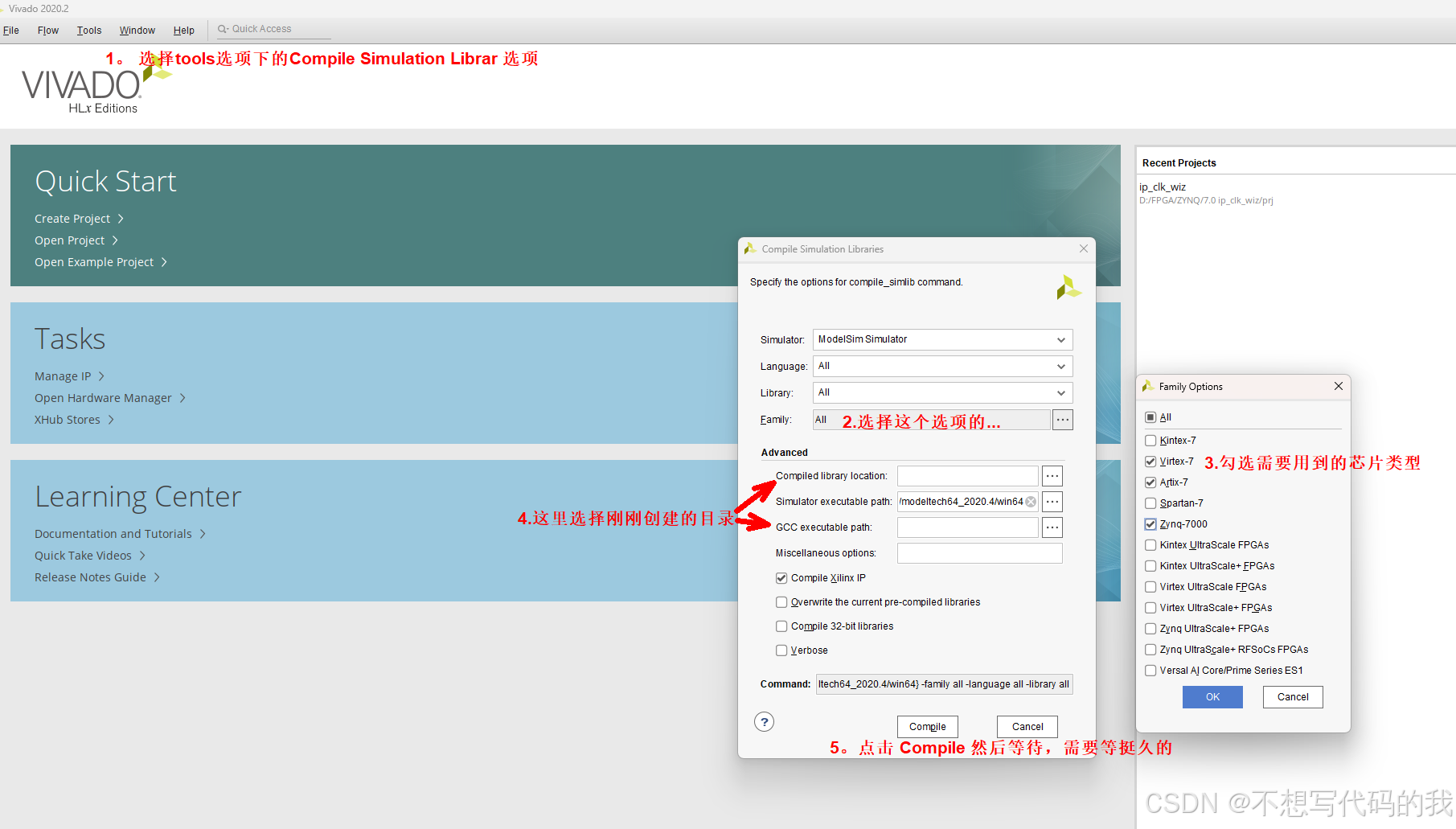
Task: Click Miscellaneous options field
Action: pyautogui.click(x=979, y=553)
